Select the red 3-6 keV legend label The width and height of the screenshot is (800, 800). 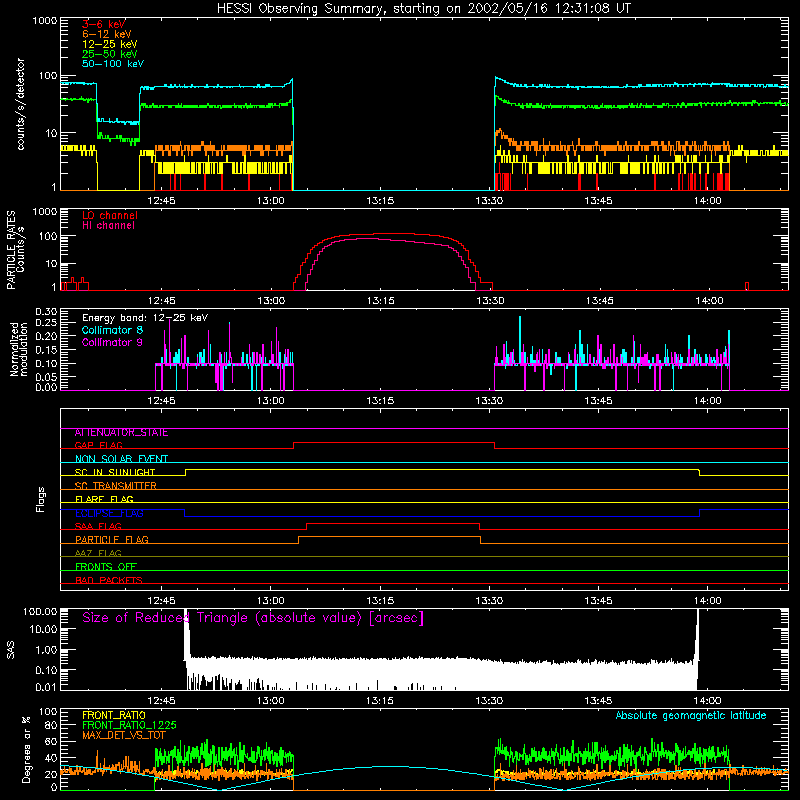pyautogui.click(x=103, y=24)
